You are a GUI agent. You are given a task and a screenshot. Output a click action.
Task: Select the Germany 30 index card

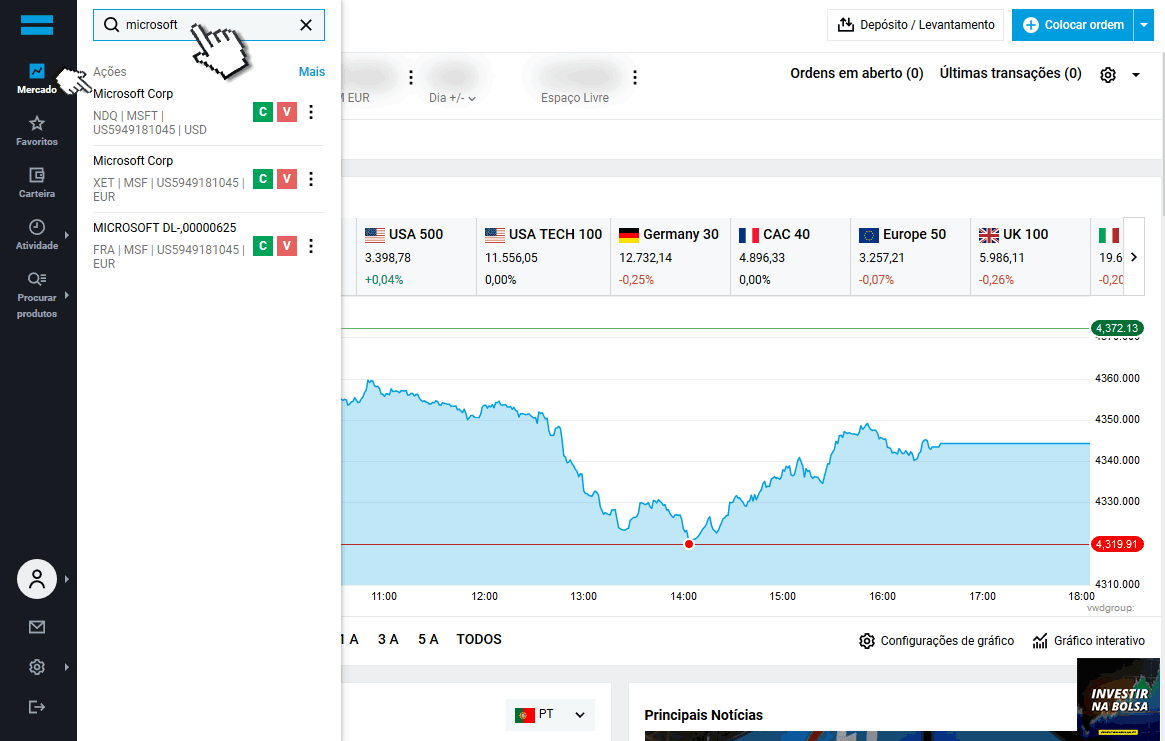point(670,256)
